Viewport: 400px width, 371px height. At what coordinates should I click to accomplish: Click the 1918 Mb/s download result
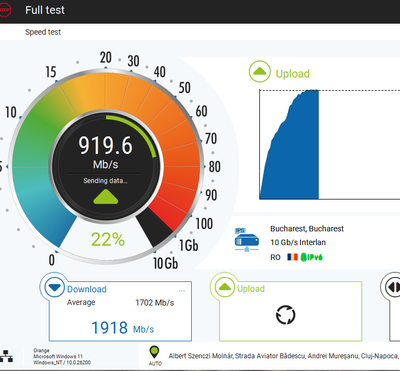click(x=122, y=328)
